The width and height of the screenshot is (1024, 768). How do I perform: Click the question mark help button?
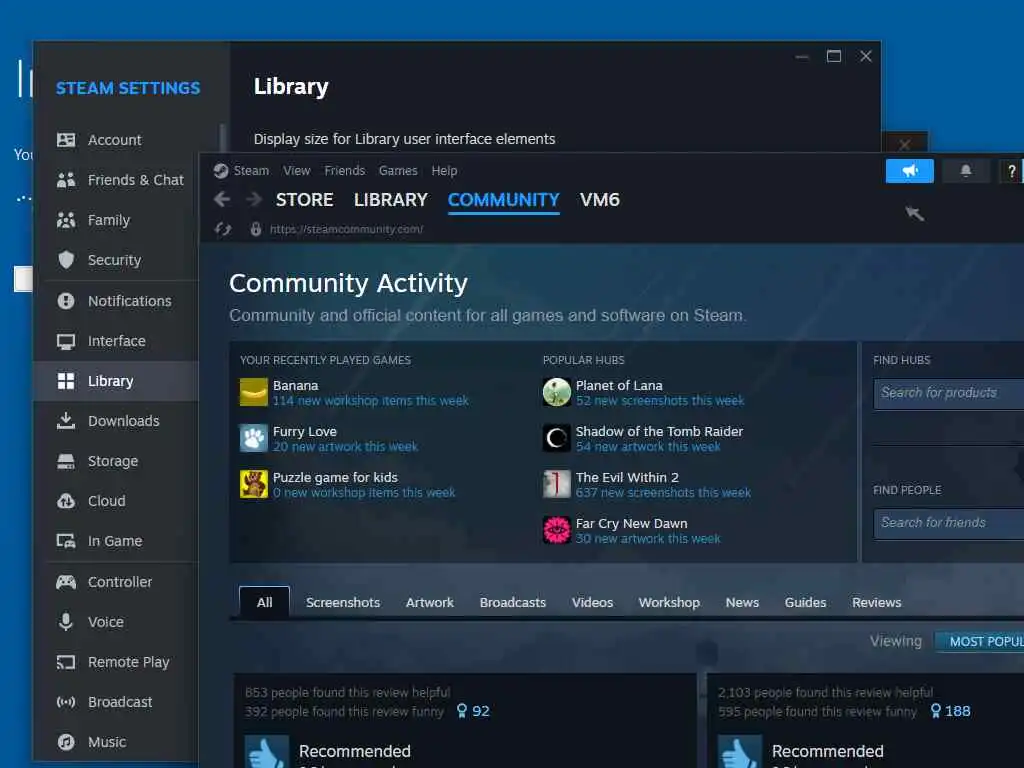click(x=1011, y=171)
